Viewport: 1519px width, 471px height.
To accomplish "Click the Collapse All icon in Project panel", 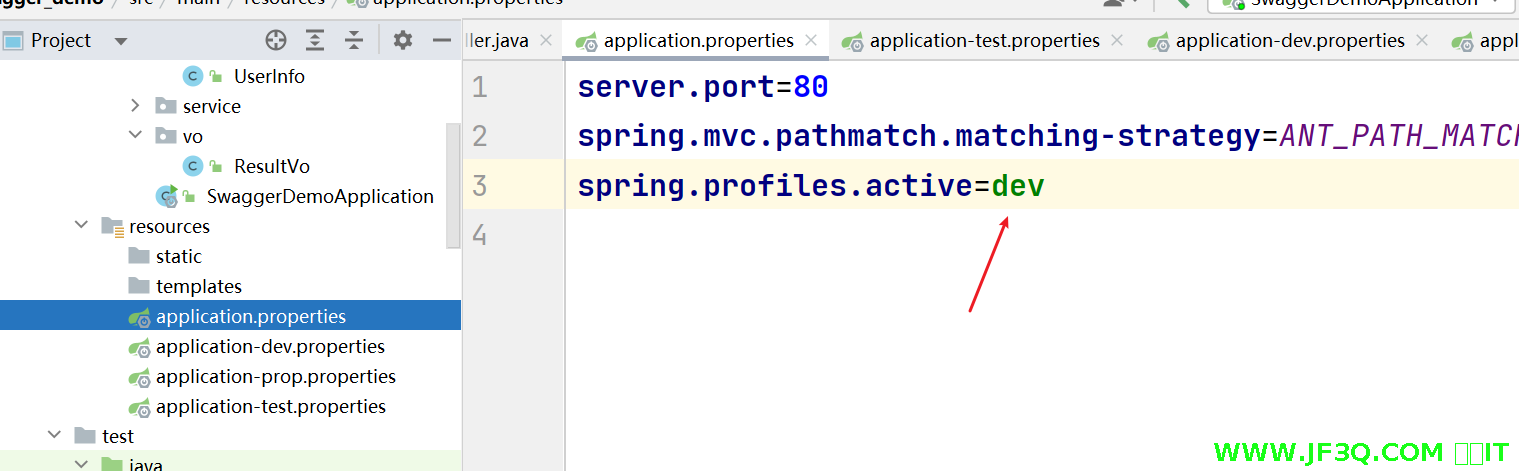I will 354,41.
